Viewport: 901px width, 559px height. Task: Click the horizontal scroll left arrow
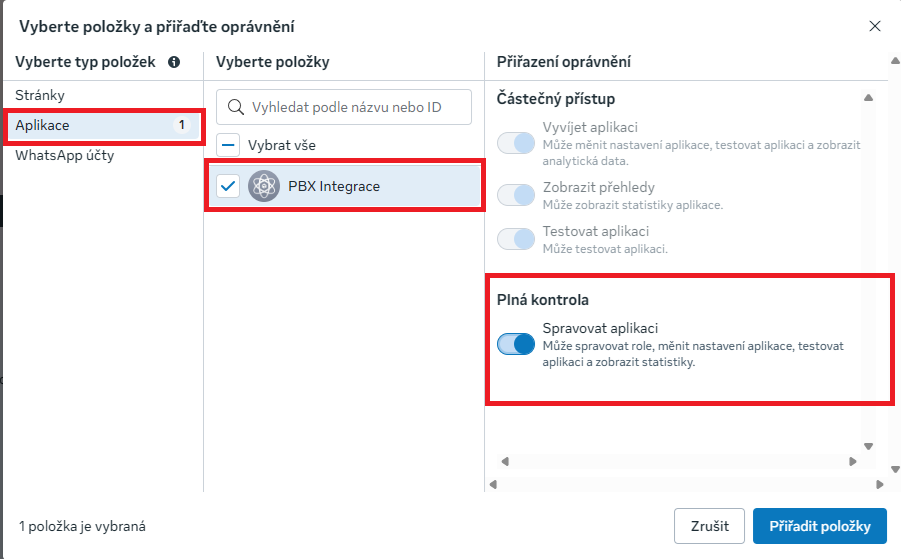[x=505, y=461]
